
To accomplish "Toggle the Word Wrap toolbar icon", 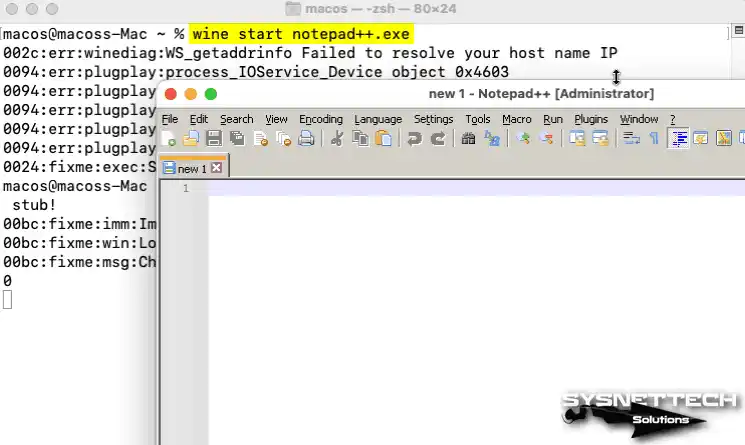I will coord(631,139).
